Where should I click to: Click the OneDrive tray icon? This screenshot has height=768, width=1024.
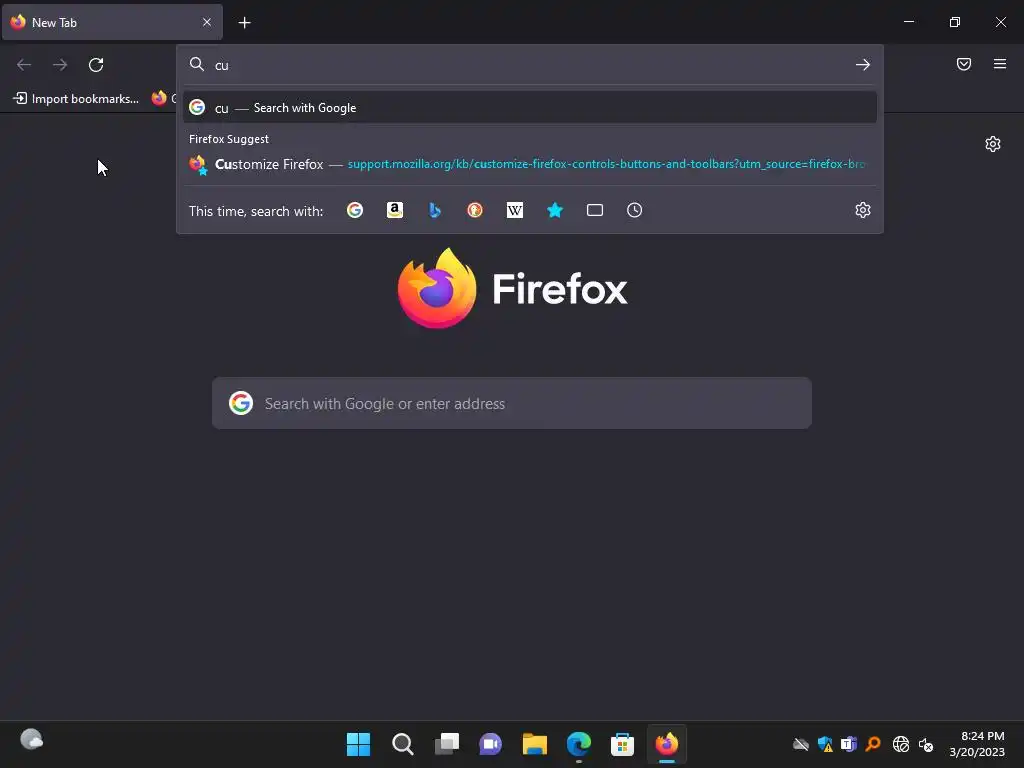pyautogui.click(x=801, y=744)
